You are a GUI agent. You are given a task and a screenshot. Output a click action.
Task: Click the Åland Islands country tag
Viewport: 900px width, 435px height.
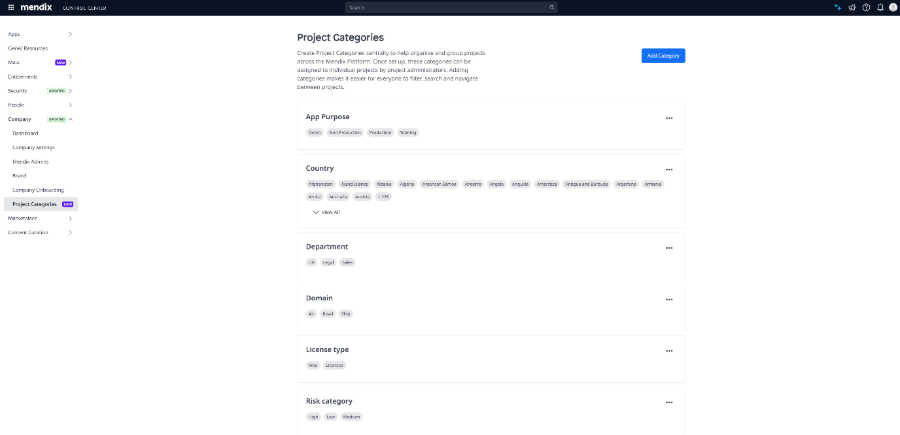coord(355,184)
